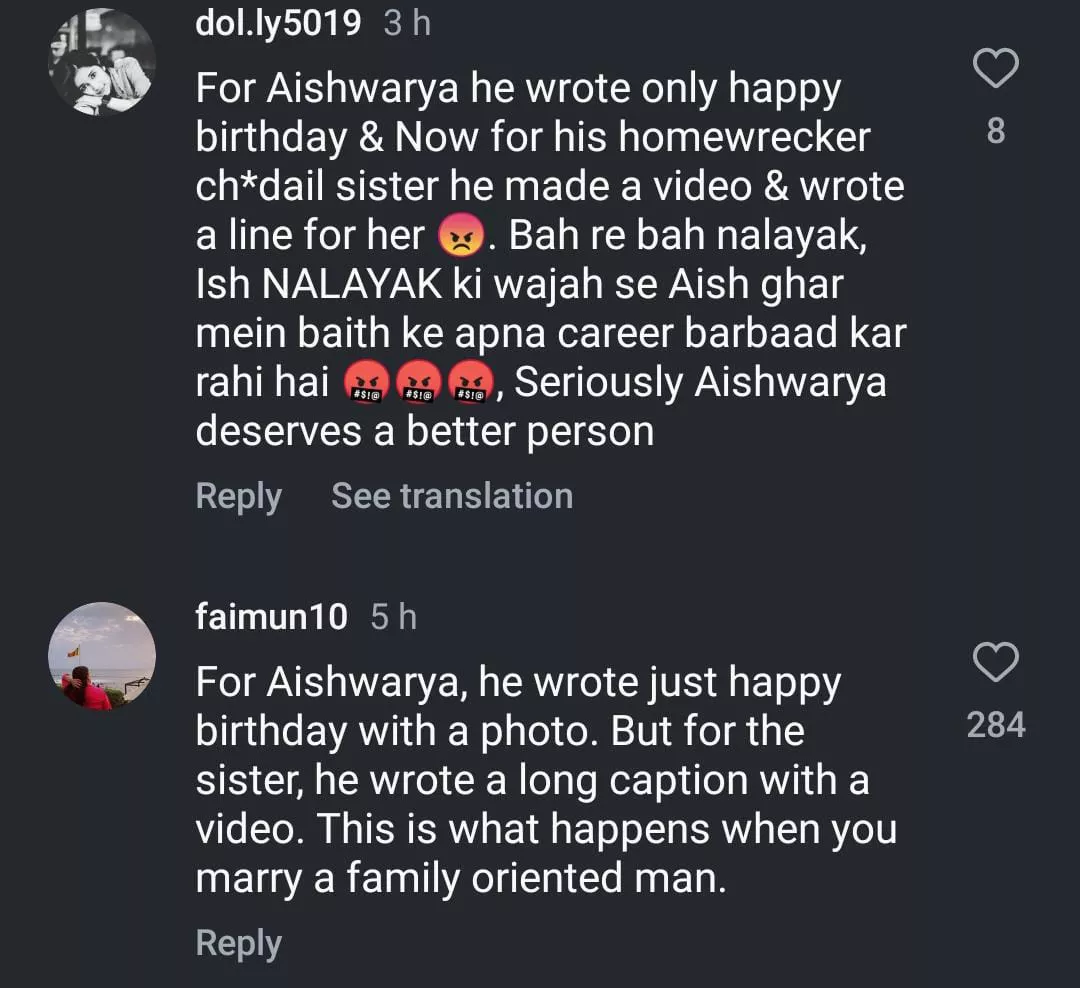Tap the 5 h timestamp
Screen dimensions: 1080x988
click(x=393, y=617)
